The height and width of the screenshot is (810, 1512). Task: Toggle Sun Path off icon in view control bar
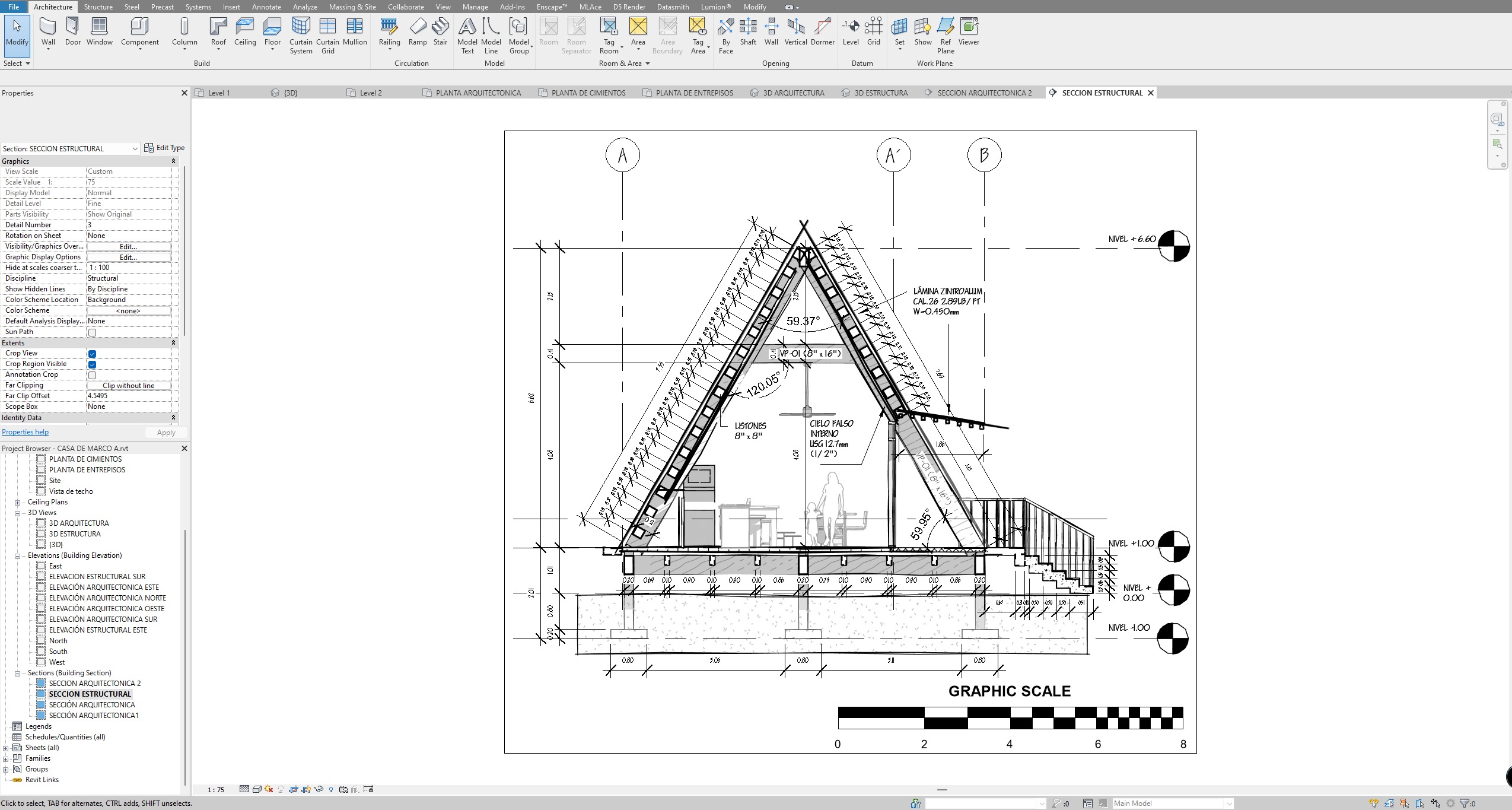point(269,789)
